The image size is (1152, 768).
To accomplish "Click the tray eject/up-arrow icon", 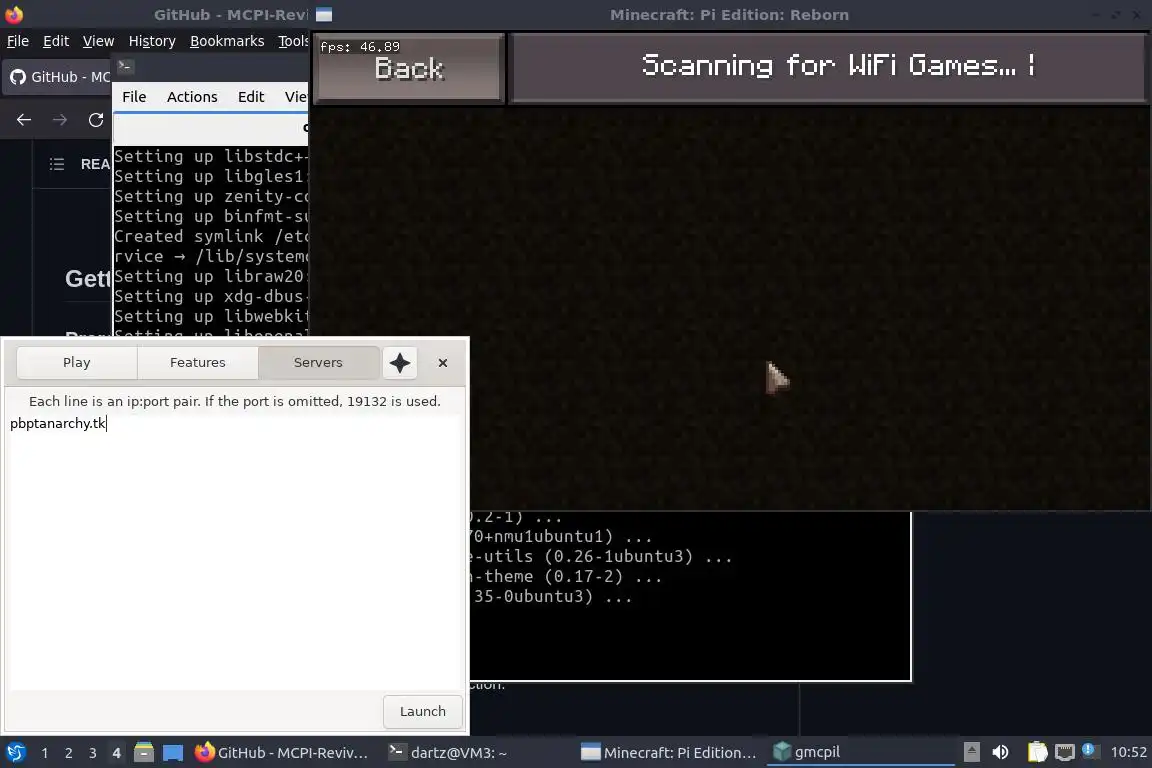I will pos(971,752).
